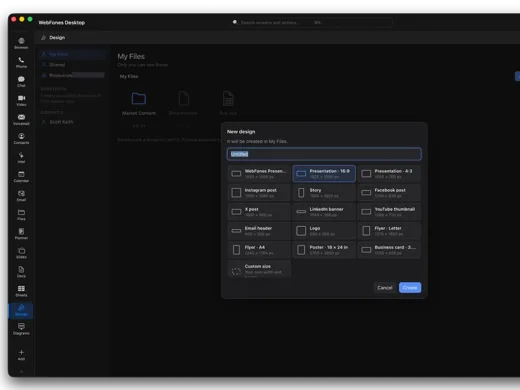Viewport: 520px width, 390px height.
Task: Choose the Flyer - Letter preset
Action: coord(389,231)
